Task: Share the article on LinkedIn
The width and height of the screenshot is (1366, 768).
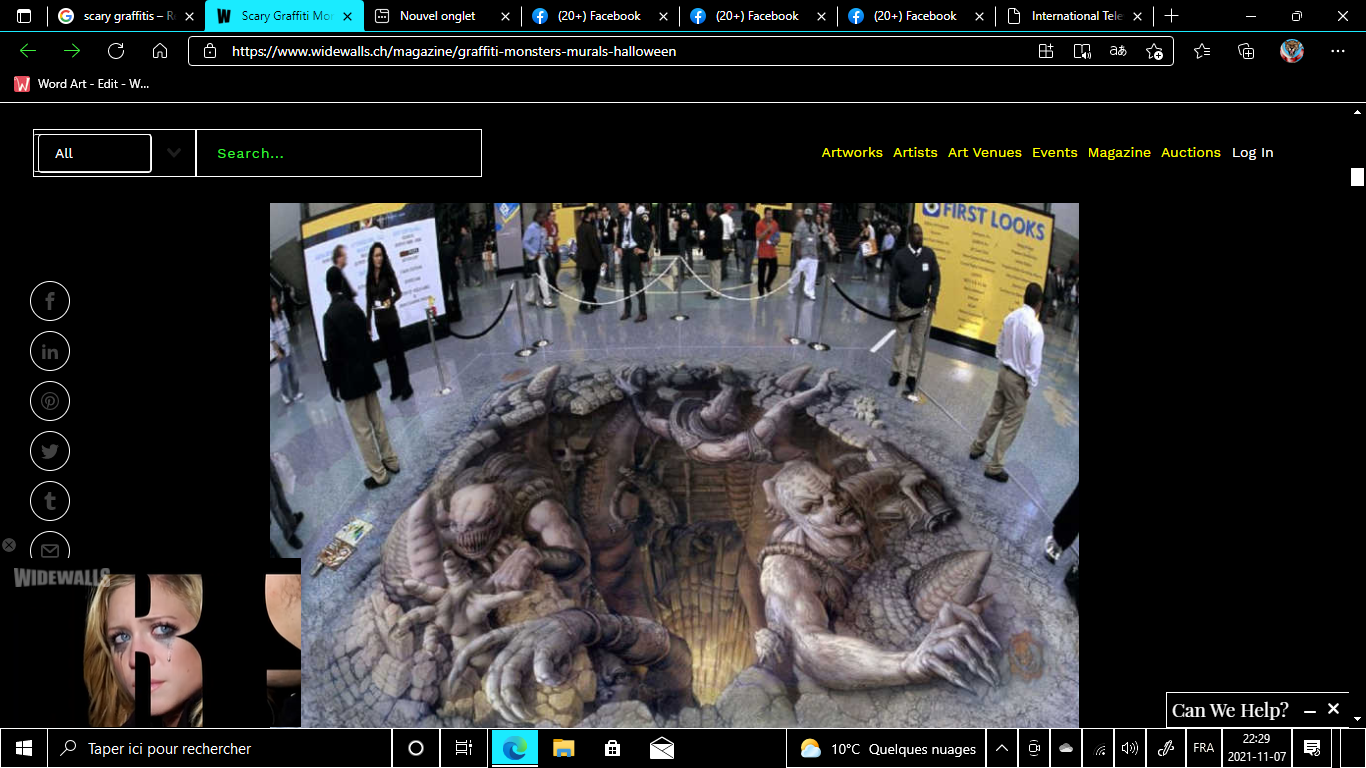Action: point(50,351)
